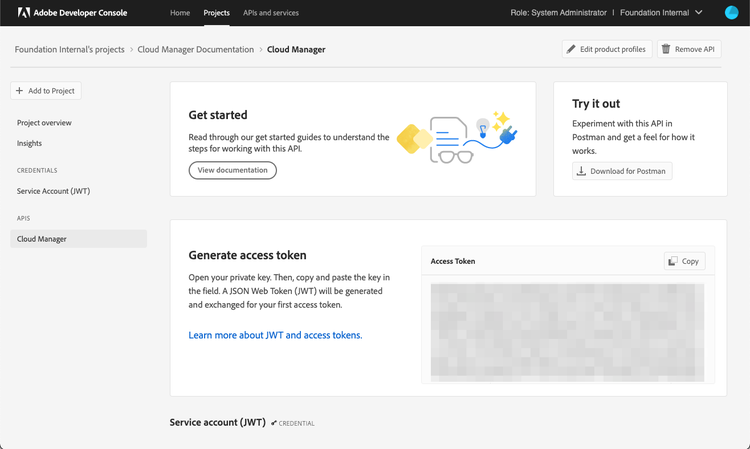Go to the Home tab
This screenshot has width=750, height=449.
[x=180, y=13]
